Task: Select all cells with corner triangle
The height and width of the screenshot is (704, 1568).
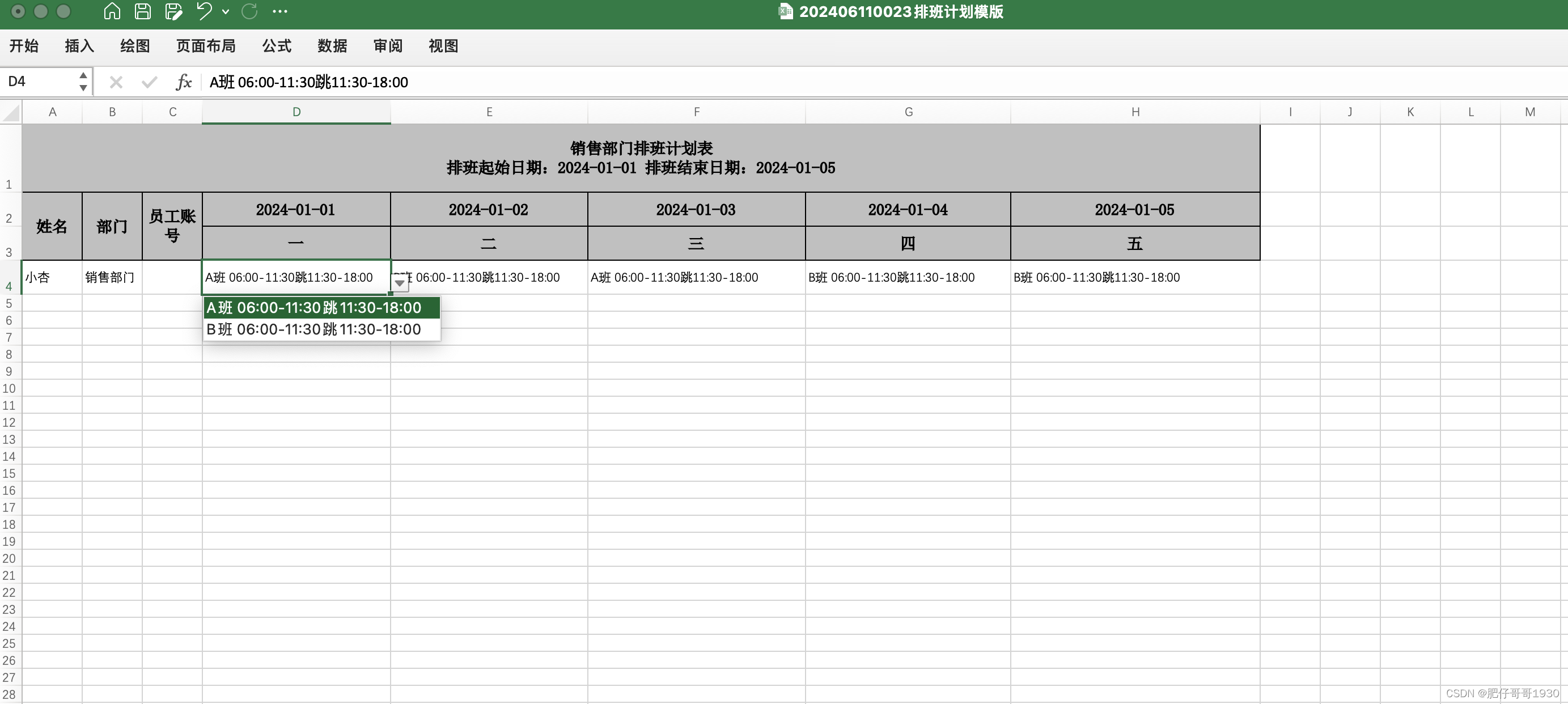Action: tap(11, 112)
